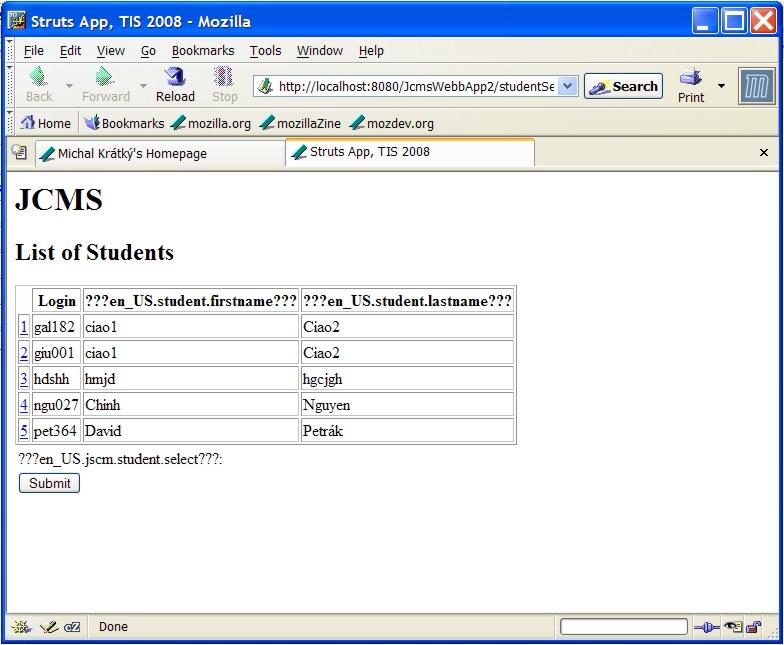Open student link number 5
Viewport: 784px width, 645px height.
[24, 430]
